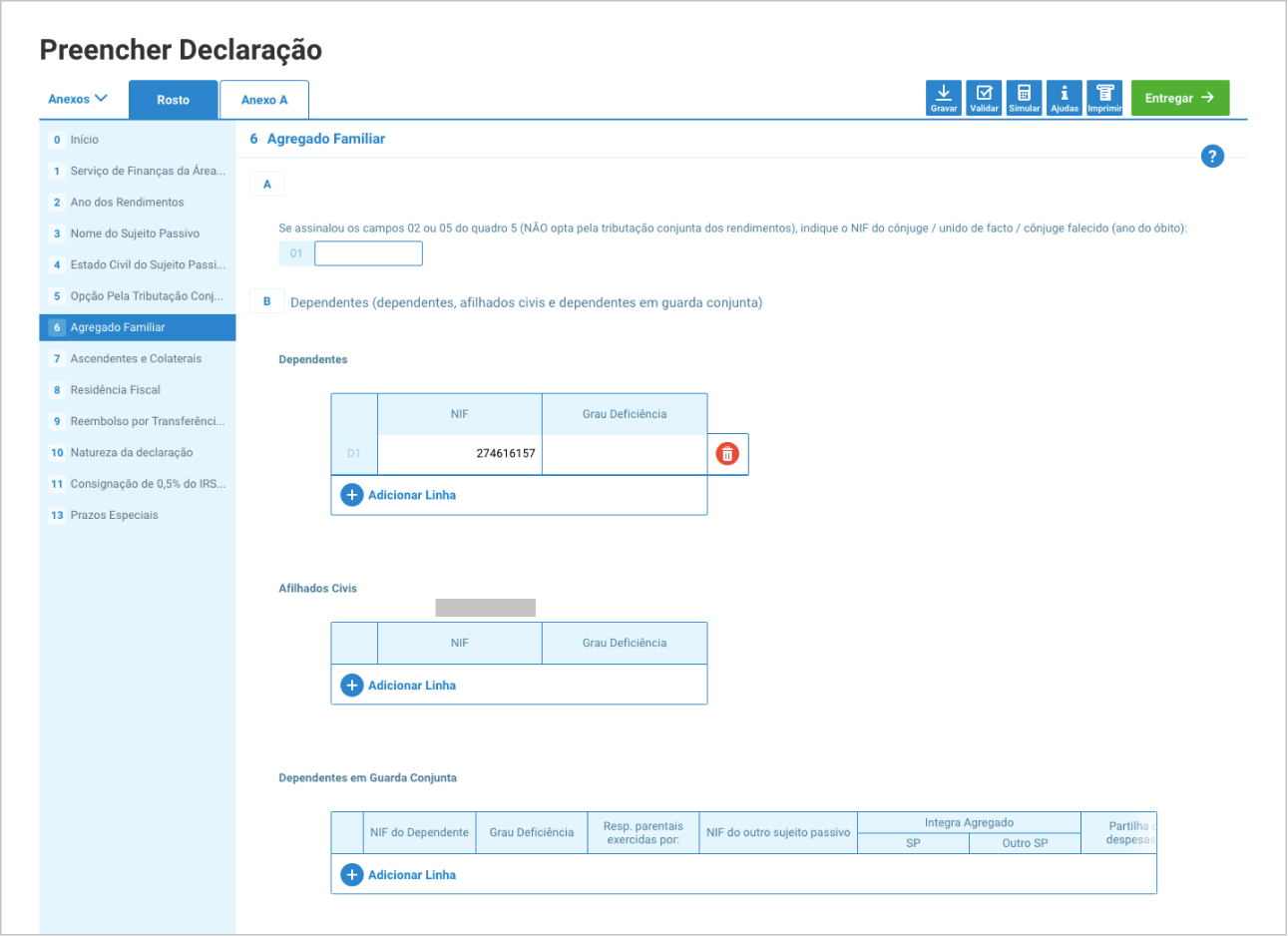Click the Gravar download icon
Viewport: 1288px width, 936px height.
[943, 98]
